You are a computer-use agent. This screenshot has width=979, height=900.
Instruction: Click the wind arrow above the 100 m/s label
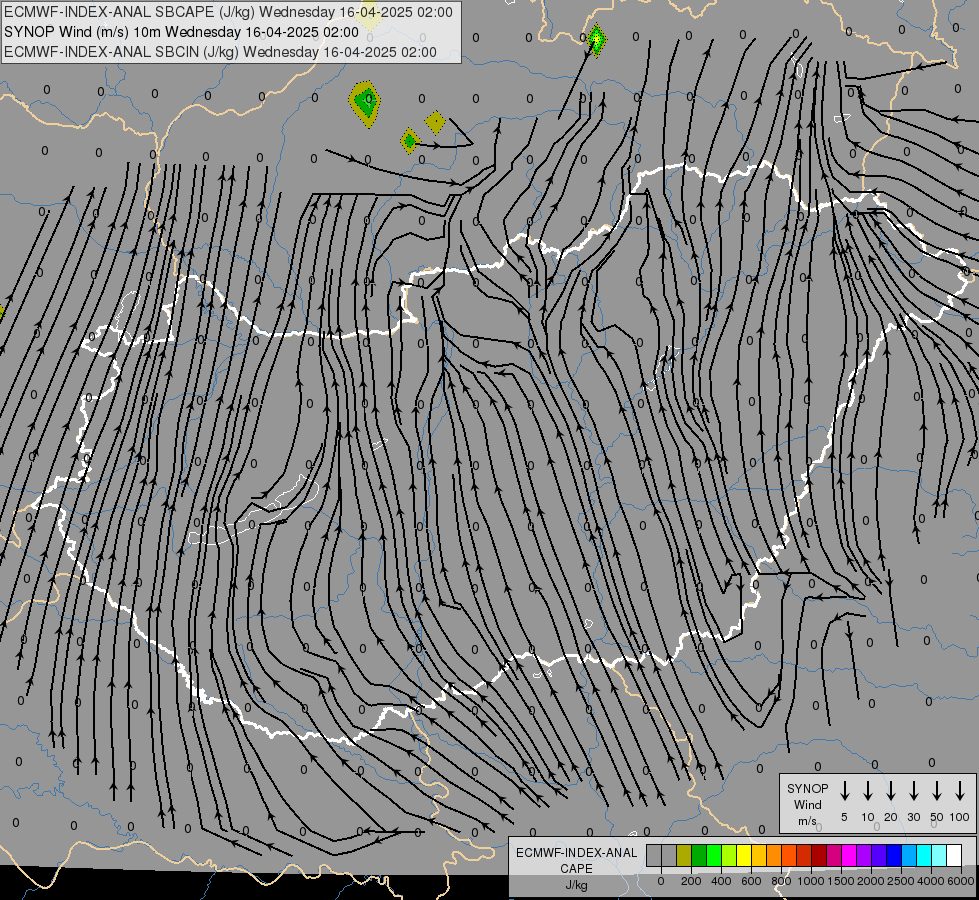[x=960, y=791]
